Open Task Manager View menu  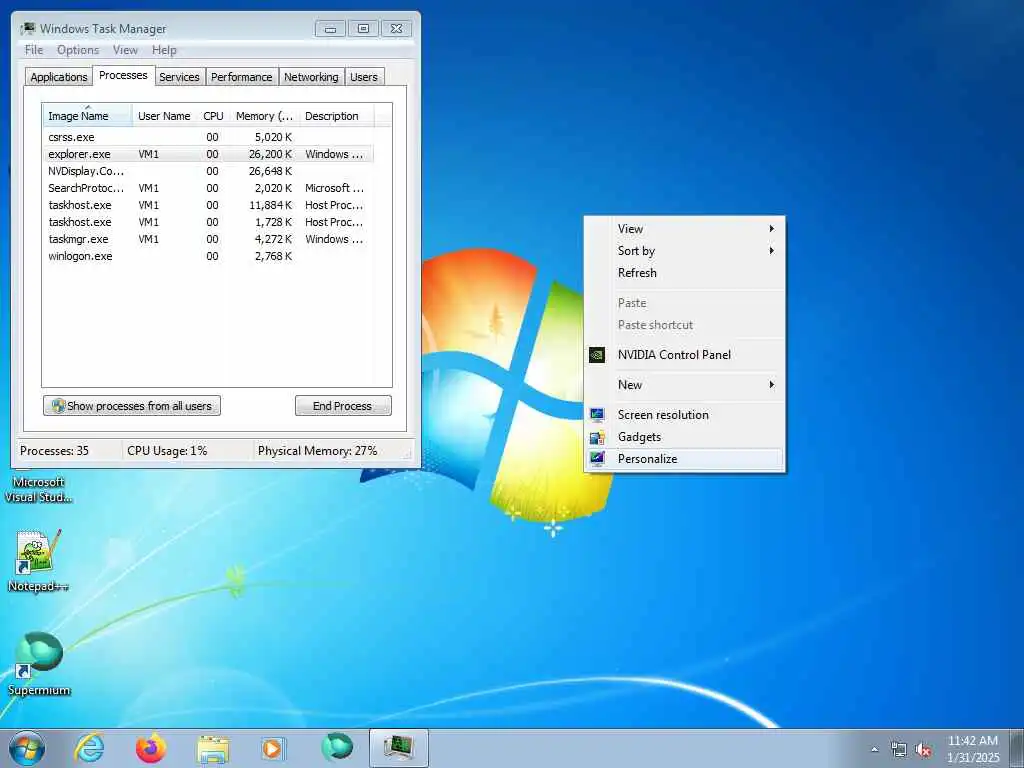click(125, 50)
